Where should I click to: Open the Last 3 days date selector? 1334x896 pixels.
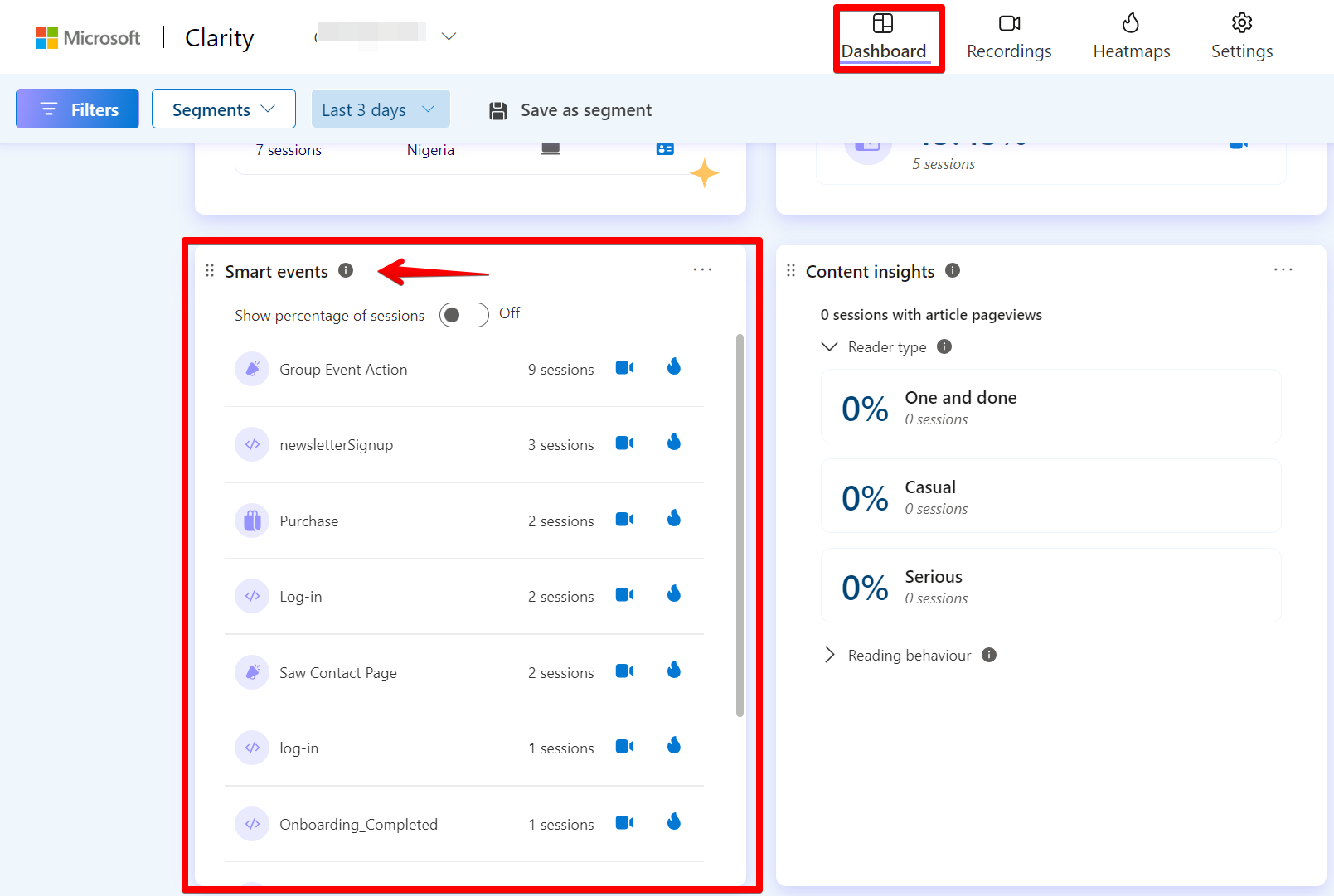pyautogui.click(x=380, y=109)
